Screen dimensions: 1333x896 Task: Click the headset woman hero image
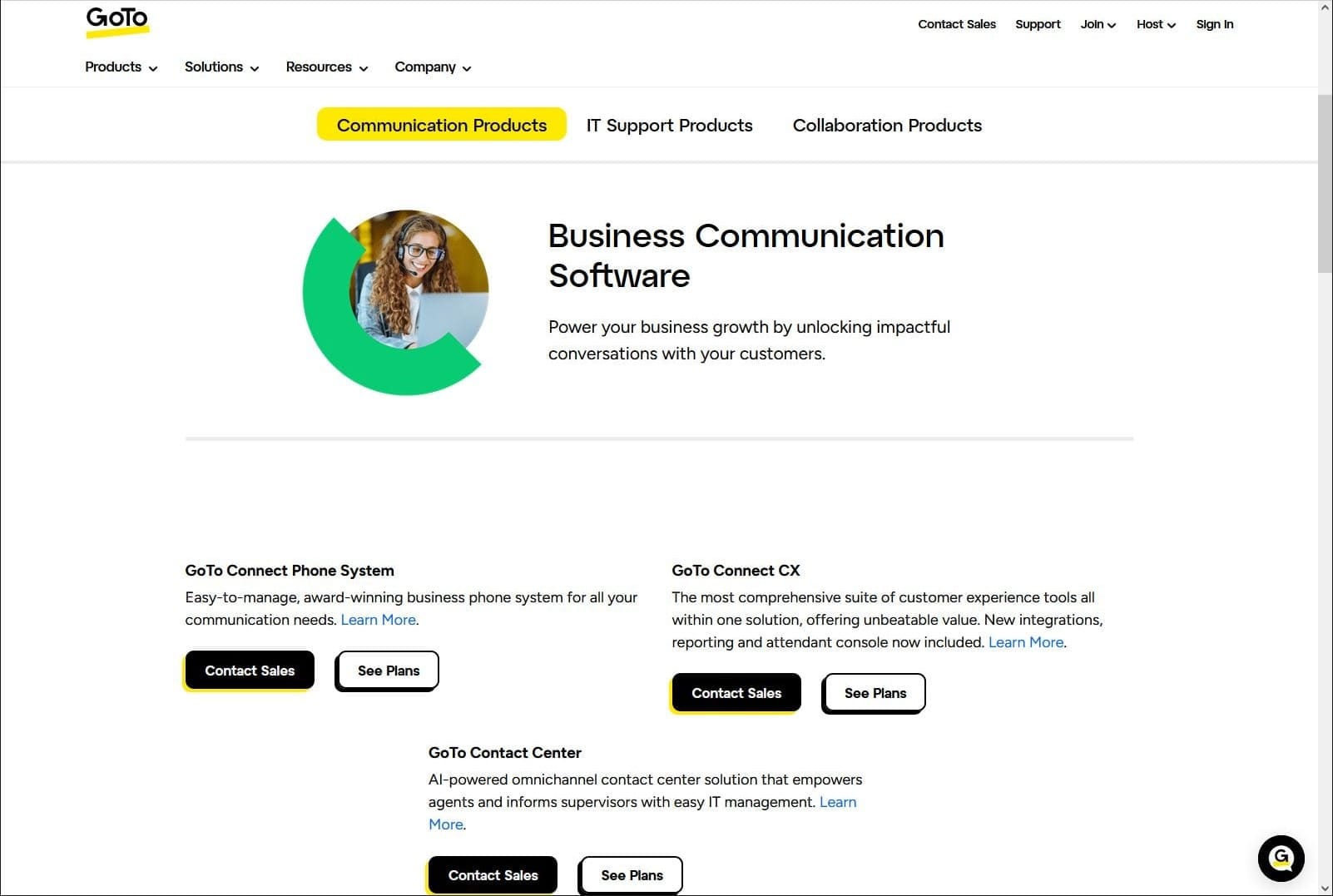click(396, 302)
